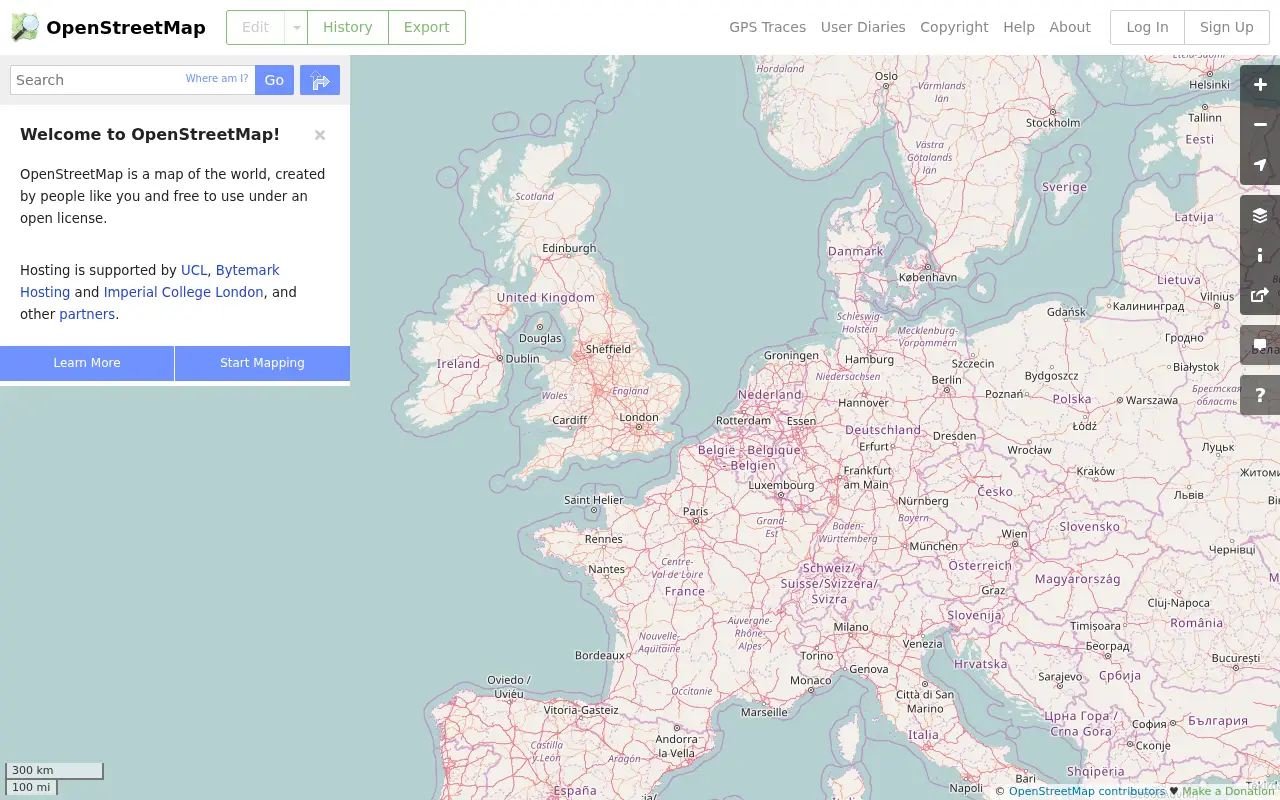This screenshot has width=1280, height=800.
Task: Click the Log In button
Action: pos(1147,27)
